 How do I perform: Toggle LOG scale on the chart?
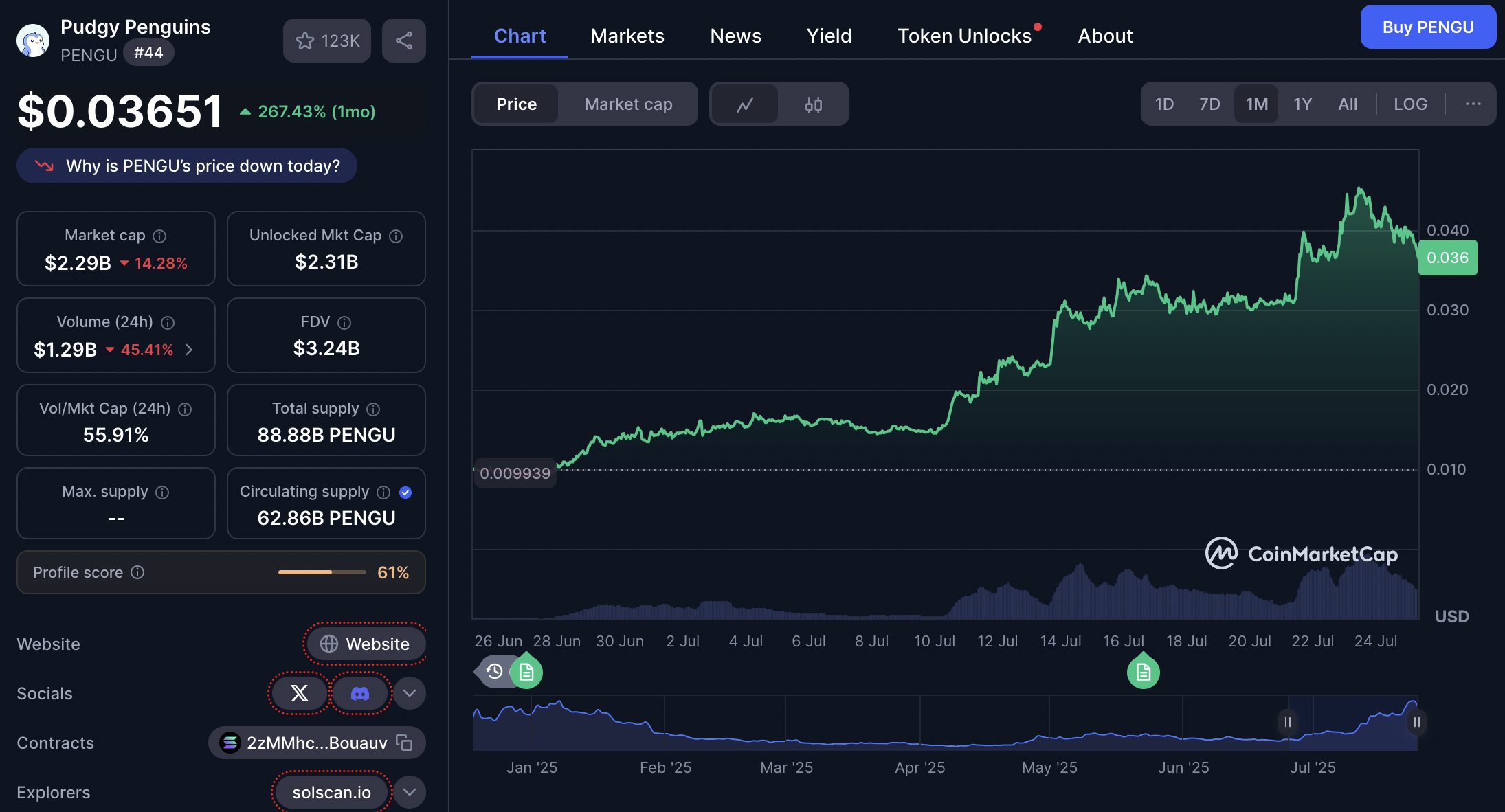click(1410, 104)
